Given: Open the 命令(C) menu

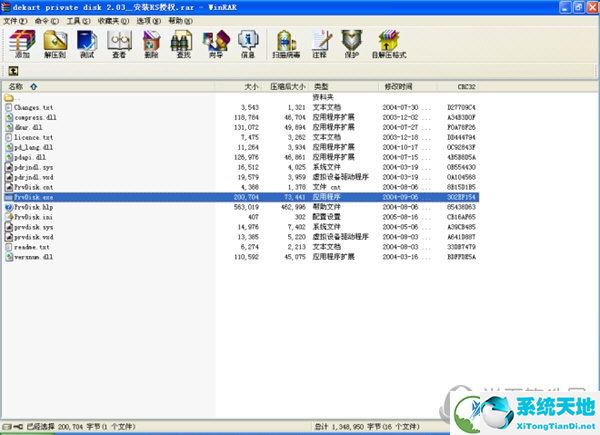Looking at the screenshot, I should coord(47,21).
